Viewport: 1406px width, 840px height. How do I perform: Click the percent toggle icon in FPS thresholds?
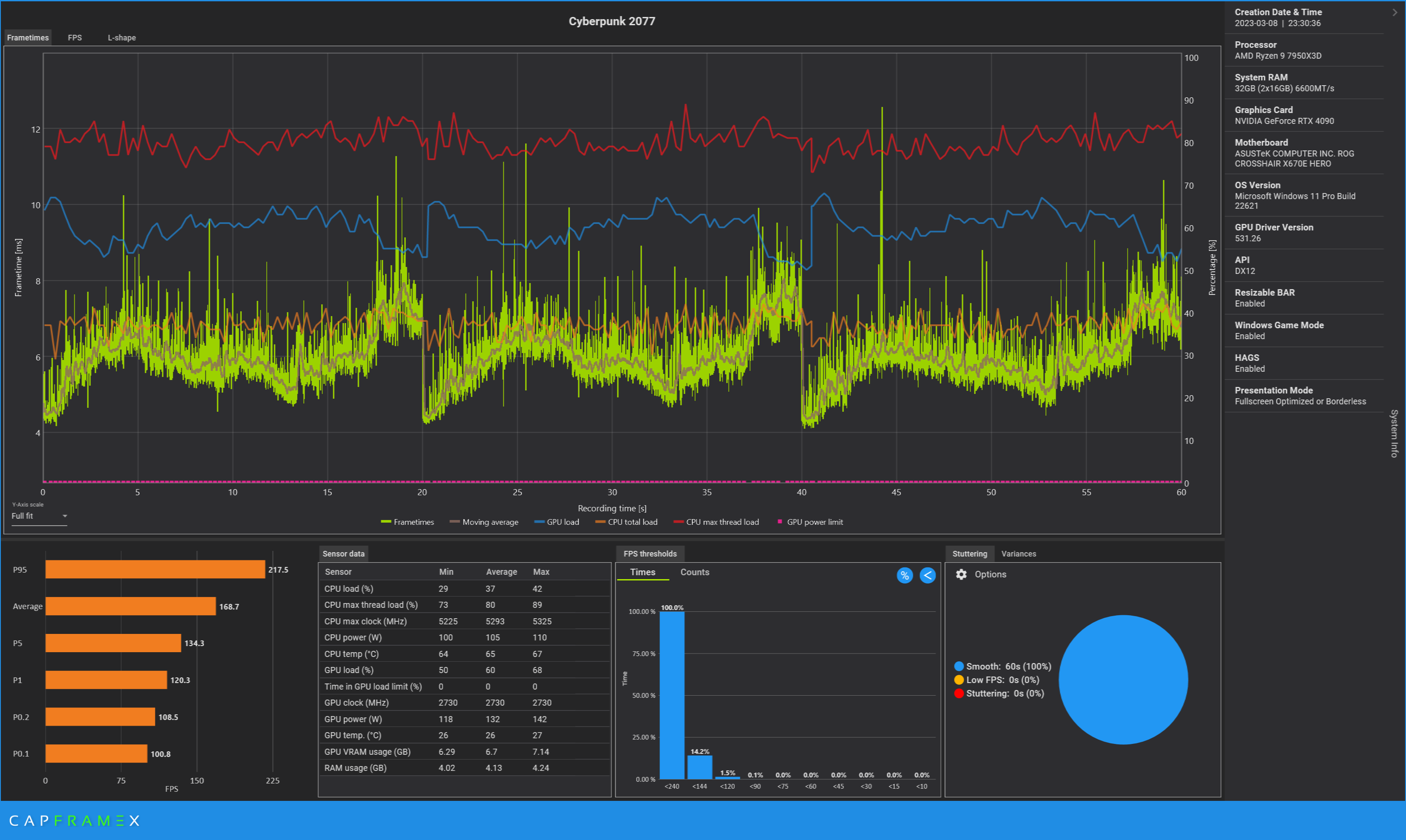tap(904, 576)
